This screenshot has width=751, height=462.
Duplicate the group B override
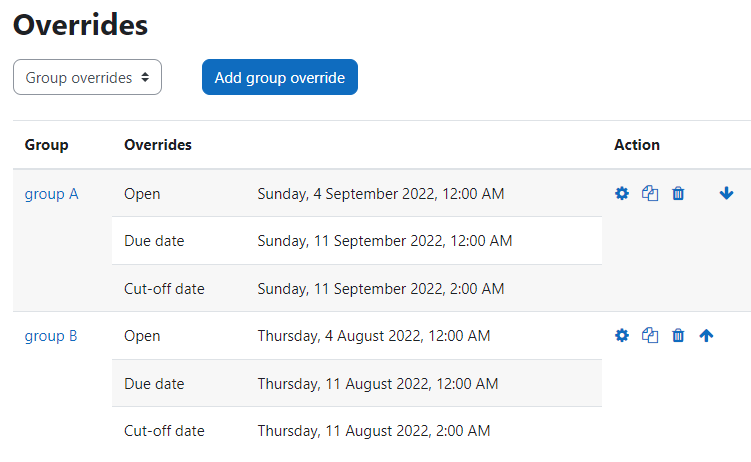coord(650,335)
